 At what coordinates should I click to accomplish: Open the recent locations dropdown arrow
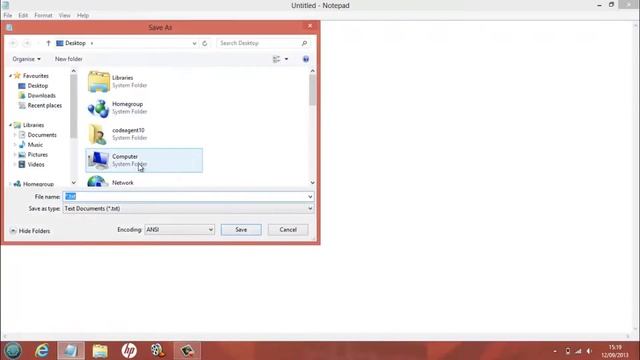coord(37,43)
